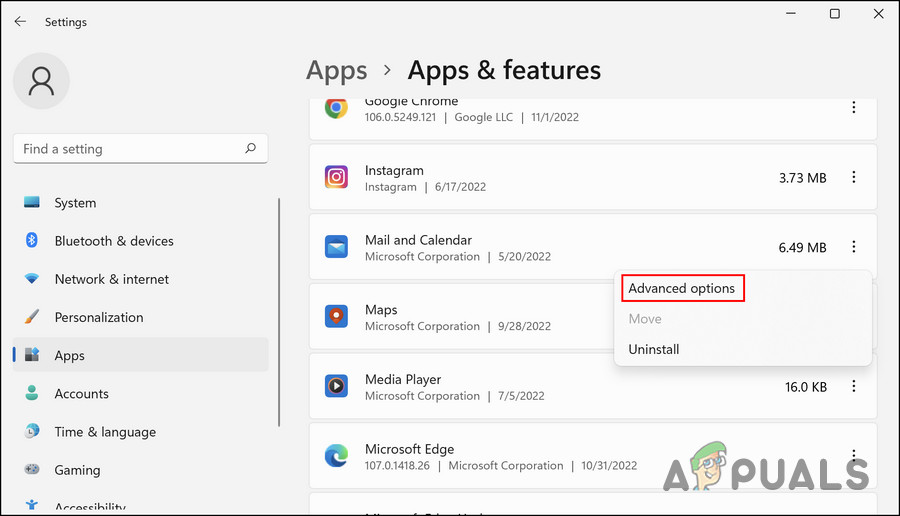Click the Time & language globe icon
This screenshot has height=516, width=900.
[x=32, y=430]
